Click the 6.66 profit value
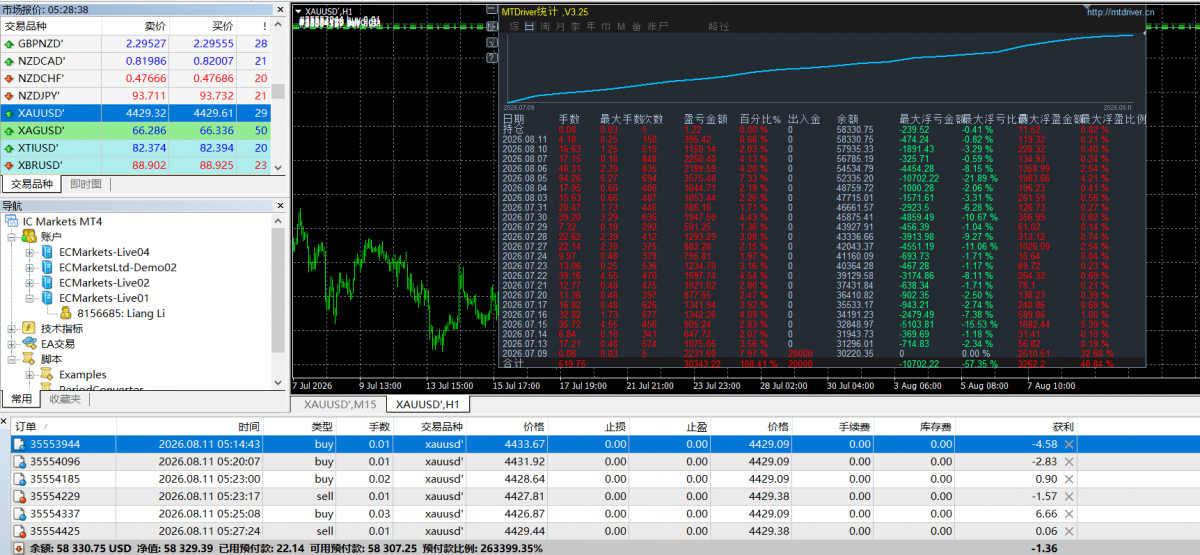 pyautogui.click(x=1044, y=514)
